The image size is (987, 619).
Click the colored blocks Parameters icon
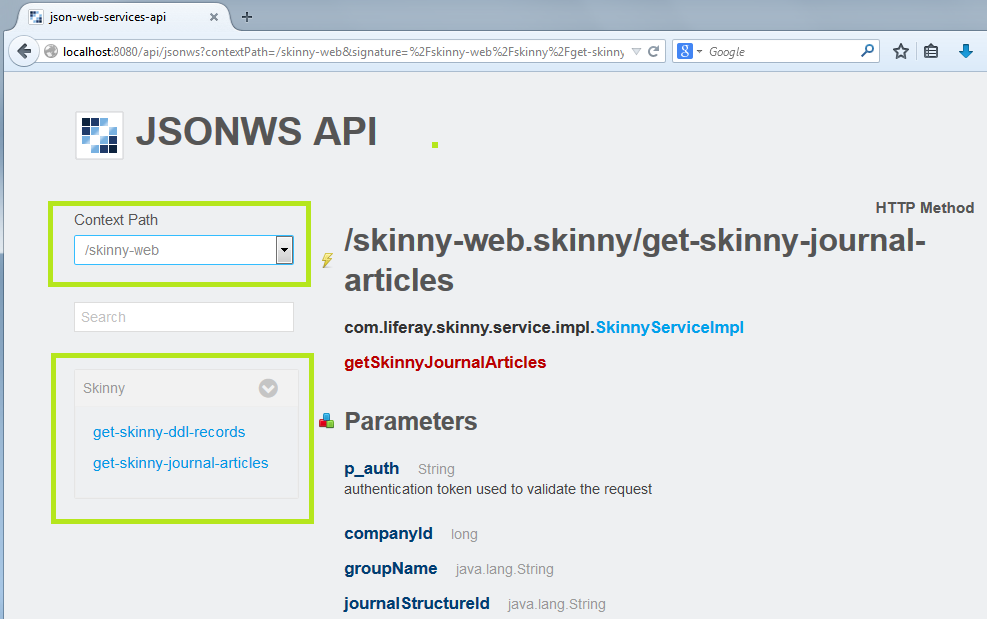[x=326, y=421]
